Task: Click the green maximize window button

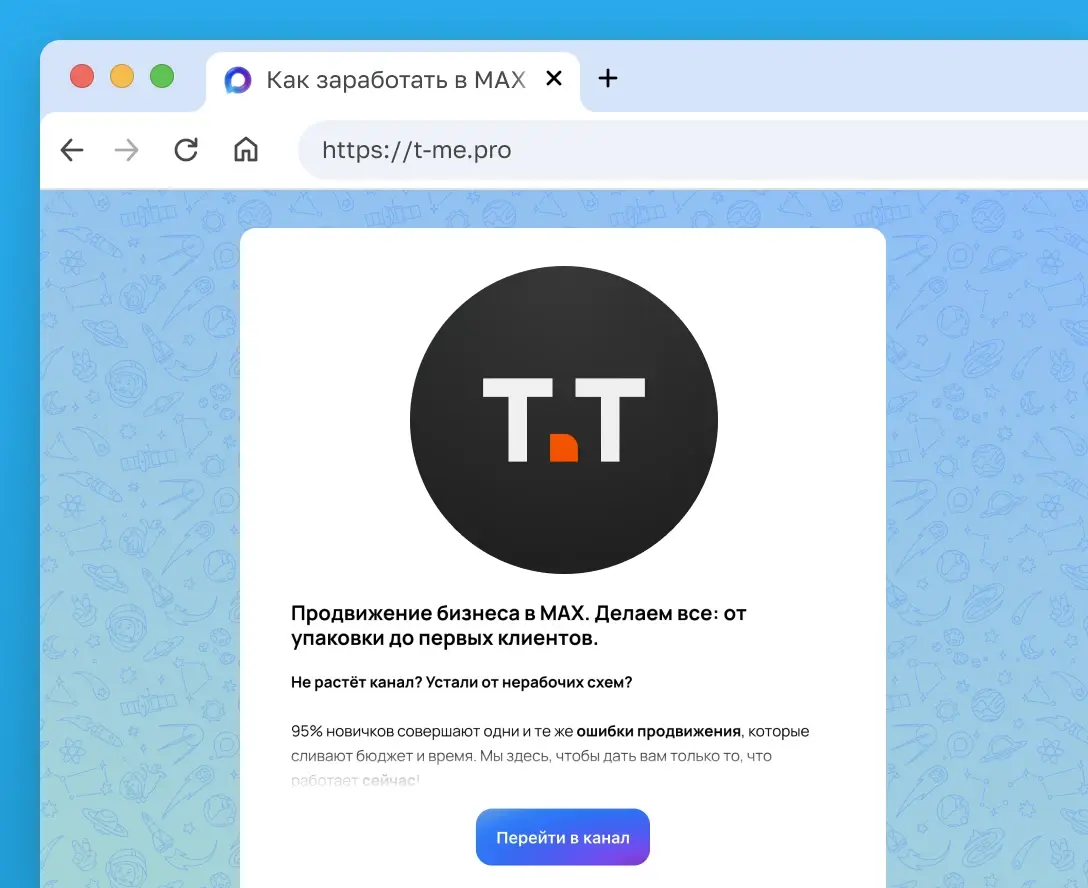Action: [162, 76]
